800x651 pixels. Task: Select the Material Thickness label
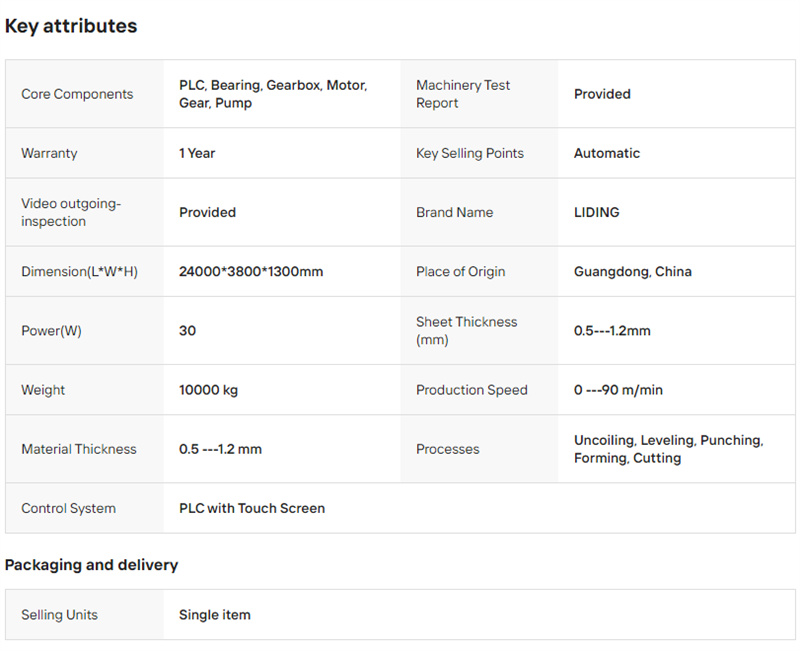coord(79,449)
